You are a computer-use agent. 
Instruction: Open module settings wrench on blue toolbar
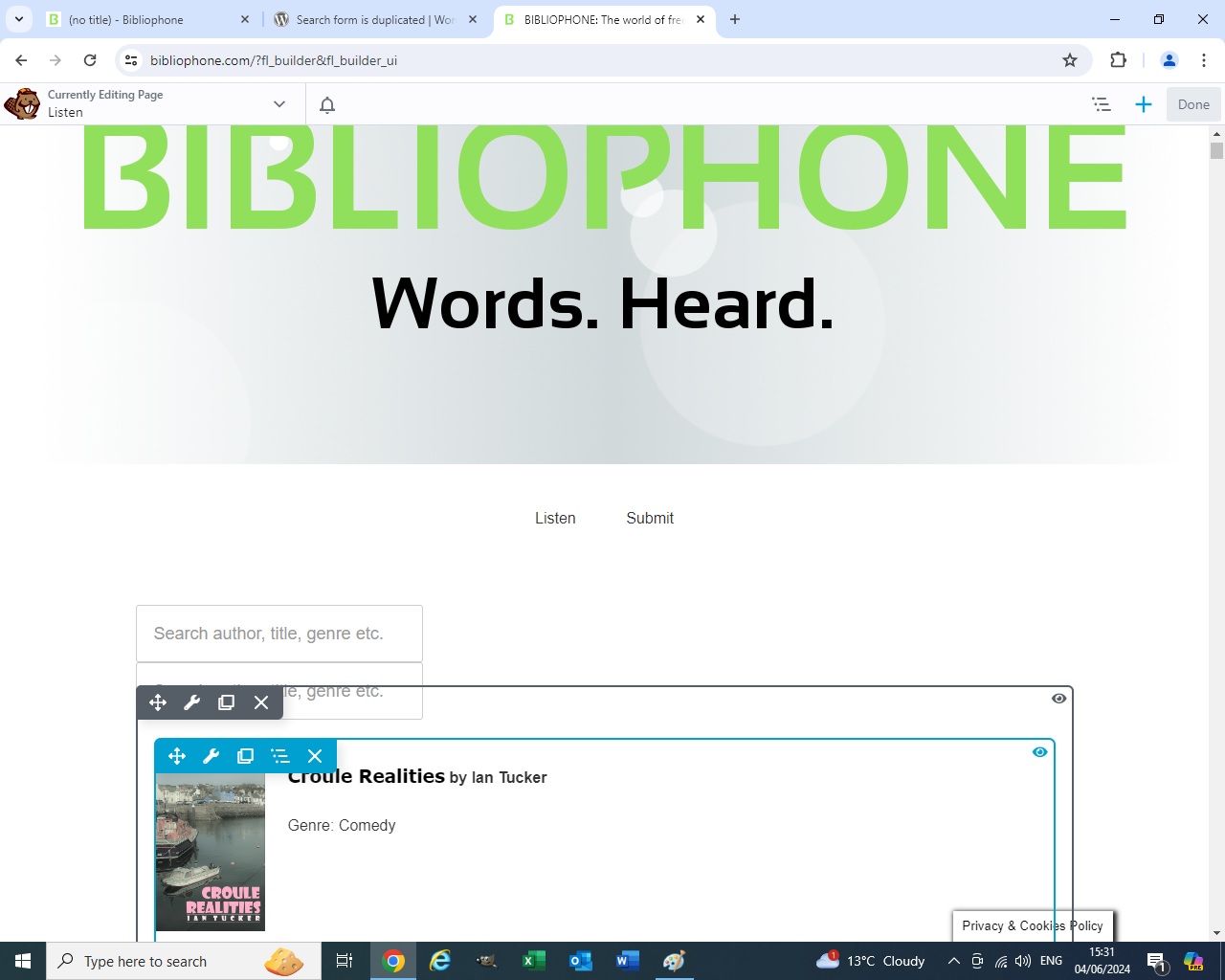point(211,756)
